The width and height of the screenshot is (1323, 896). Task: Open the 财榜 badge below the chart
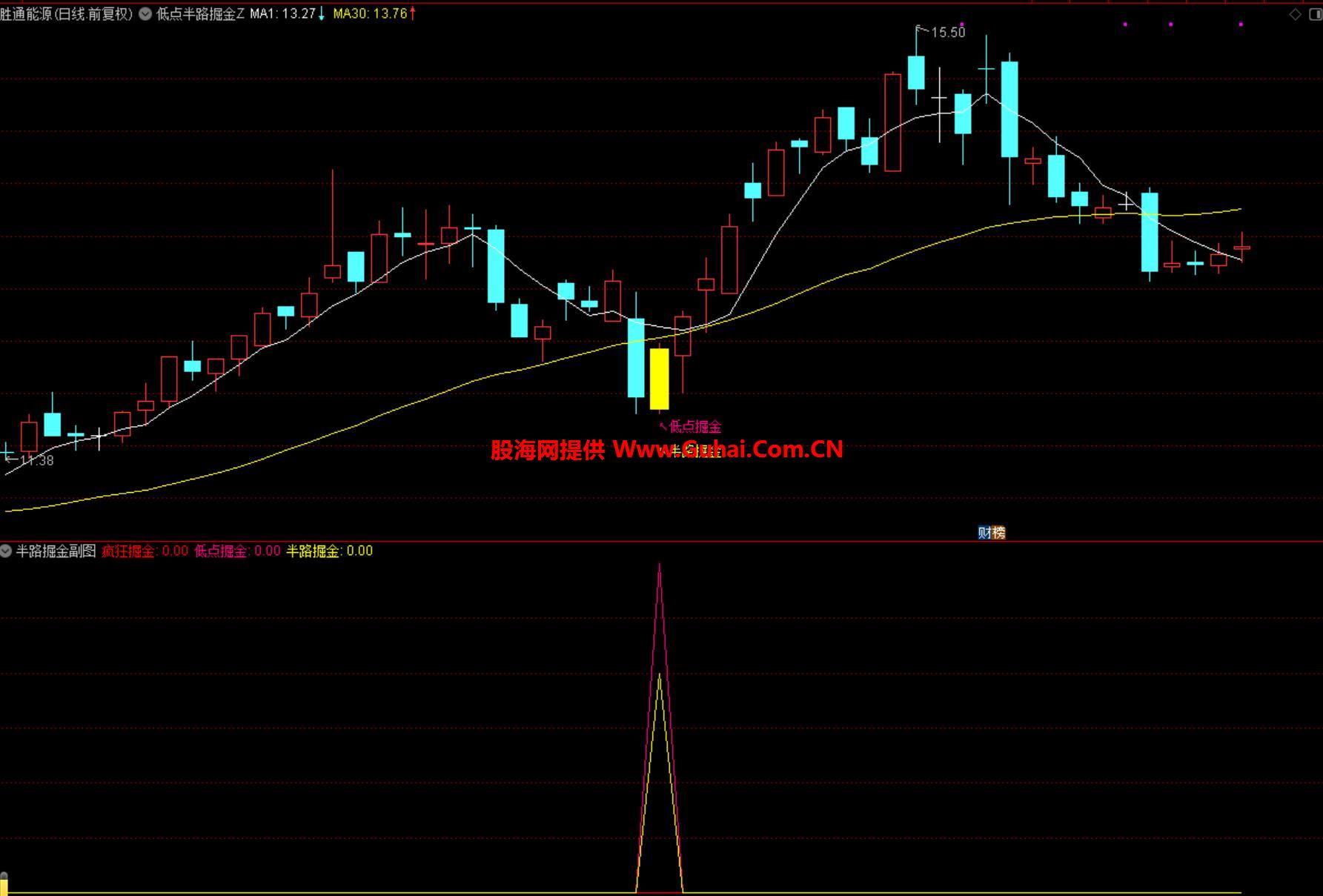point(992,532)
